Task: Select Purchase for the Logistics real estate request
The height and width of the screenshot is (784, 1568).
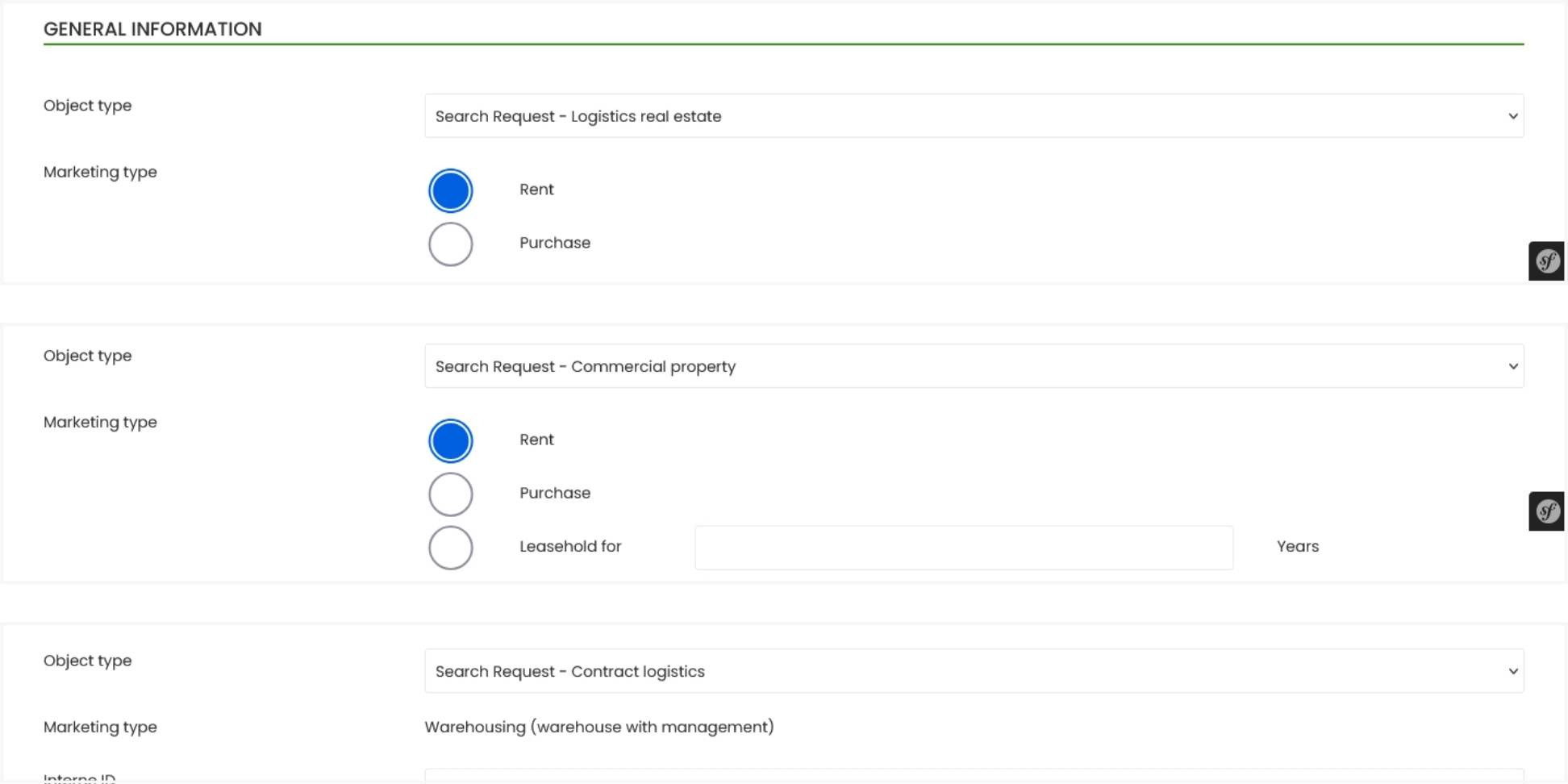Action: tap(450, 244)
